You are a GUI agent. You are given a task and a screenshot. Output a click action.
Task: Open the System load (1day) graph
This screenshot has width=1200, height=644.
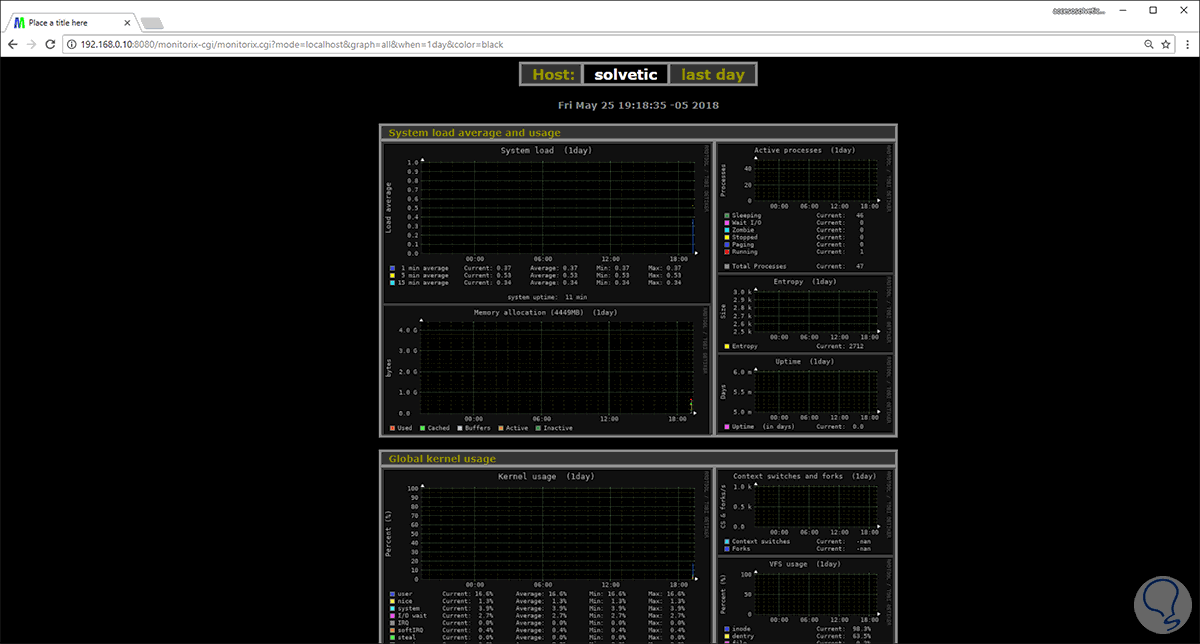(x=546, y=222)
